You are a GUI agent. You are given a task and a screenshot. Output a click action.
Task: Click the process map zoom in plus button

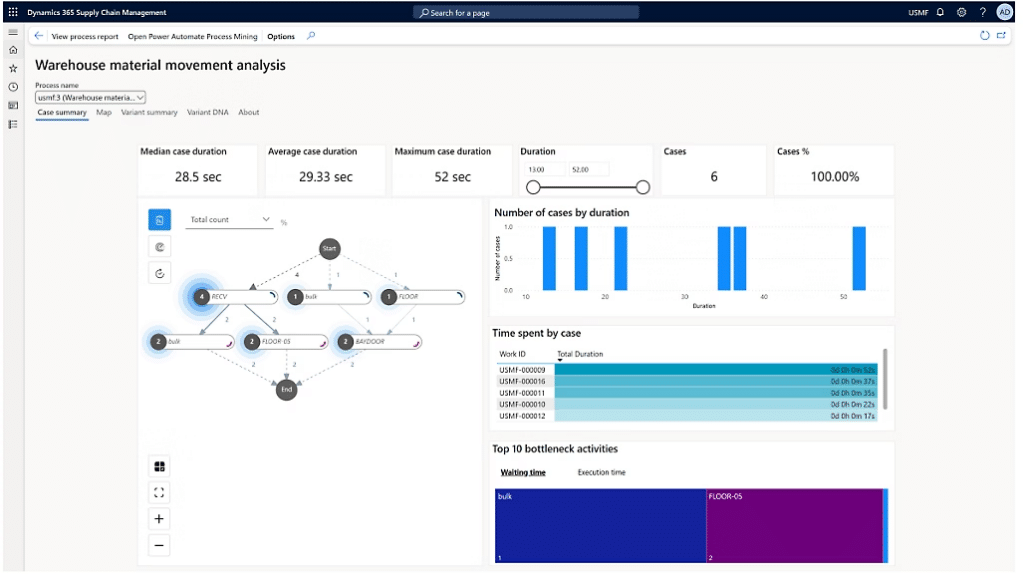point(159,518)
